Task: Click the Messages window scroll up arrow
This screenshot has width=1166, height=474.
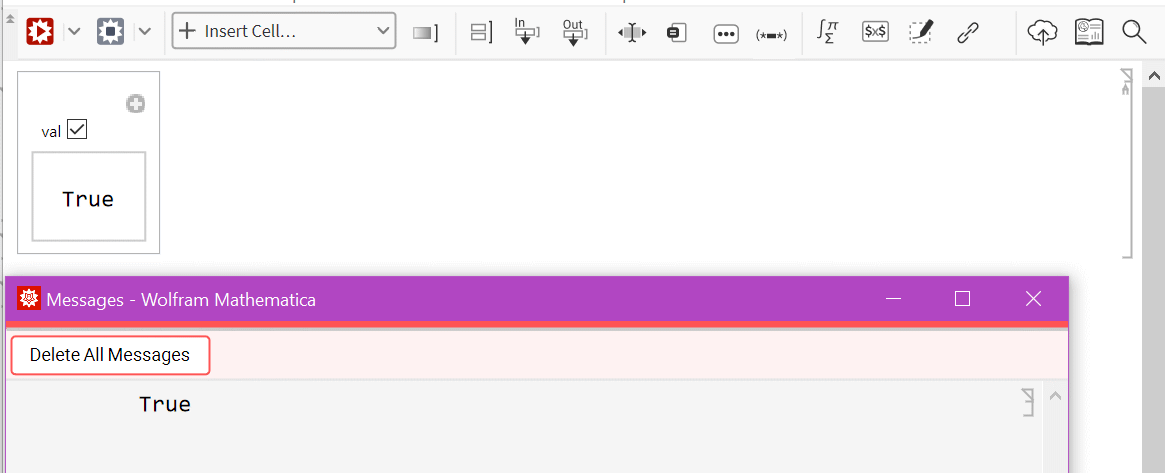Action: pos(1054,396)
